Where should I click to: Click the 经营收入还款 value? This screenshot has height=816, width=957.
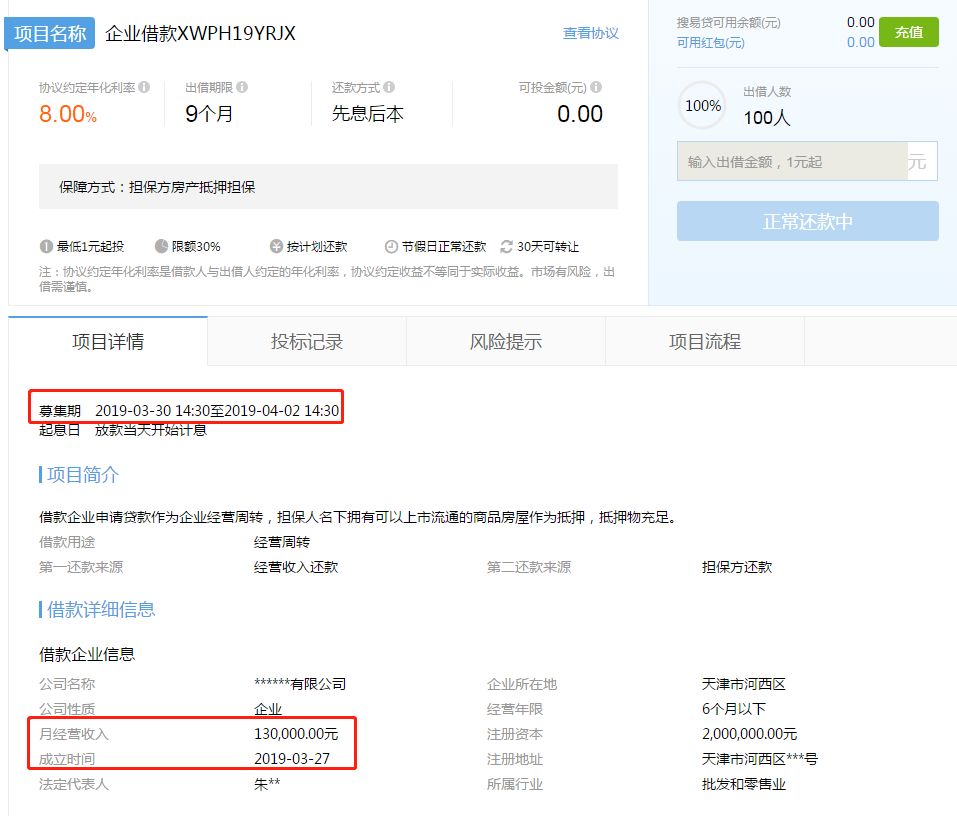point(296,567)
